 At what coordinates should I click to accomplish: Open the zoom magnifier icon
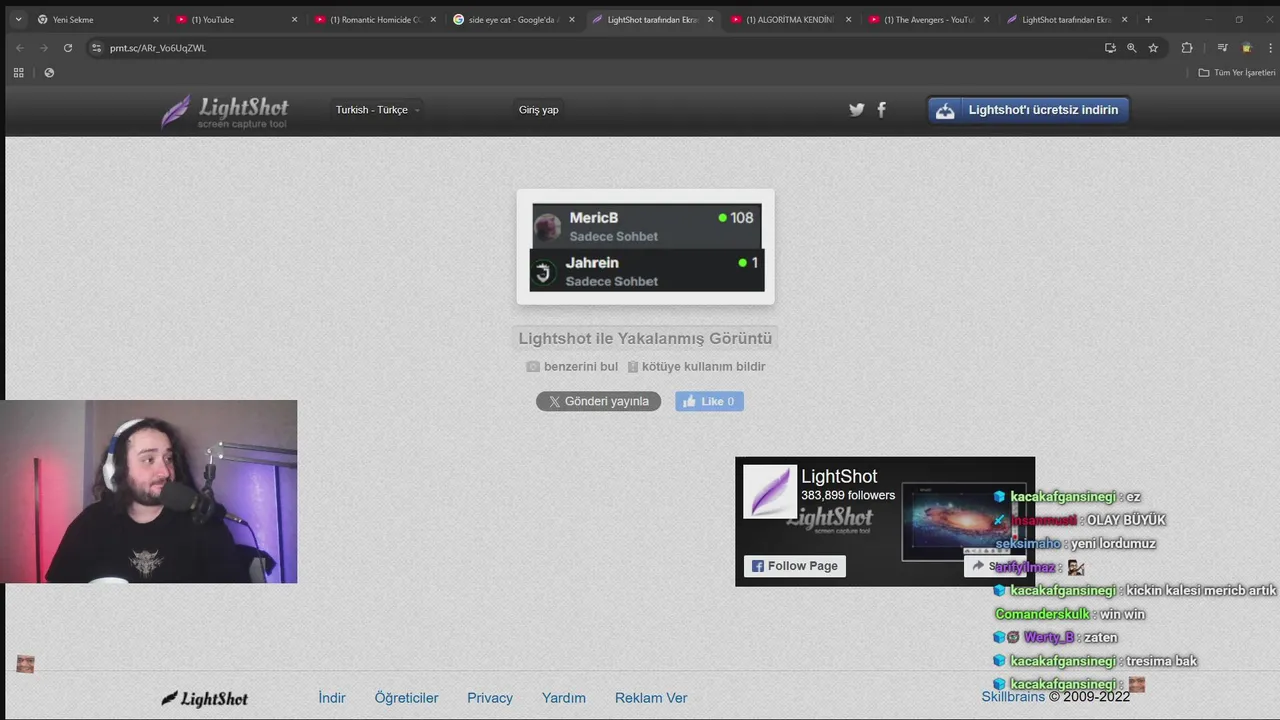point(1132,48)
